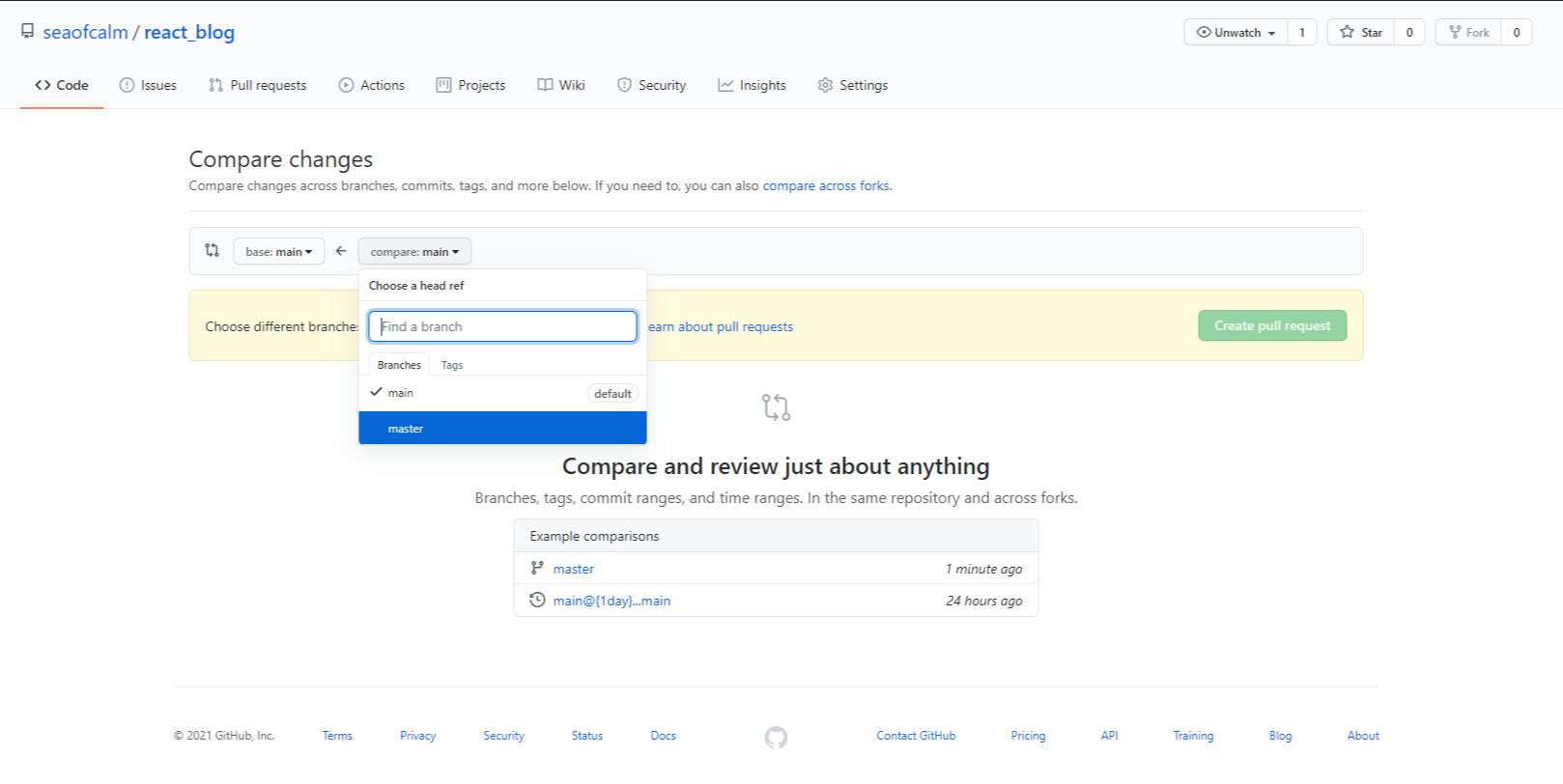
Task: Fork the repository
Action: (1468, 32)
